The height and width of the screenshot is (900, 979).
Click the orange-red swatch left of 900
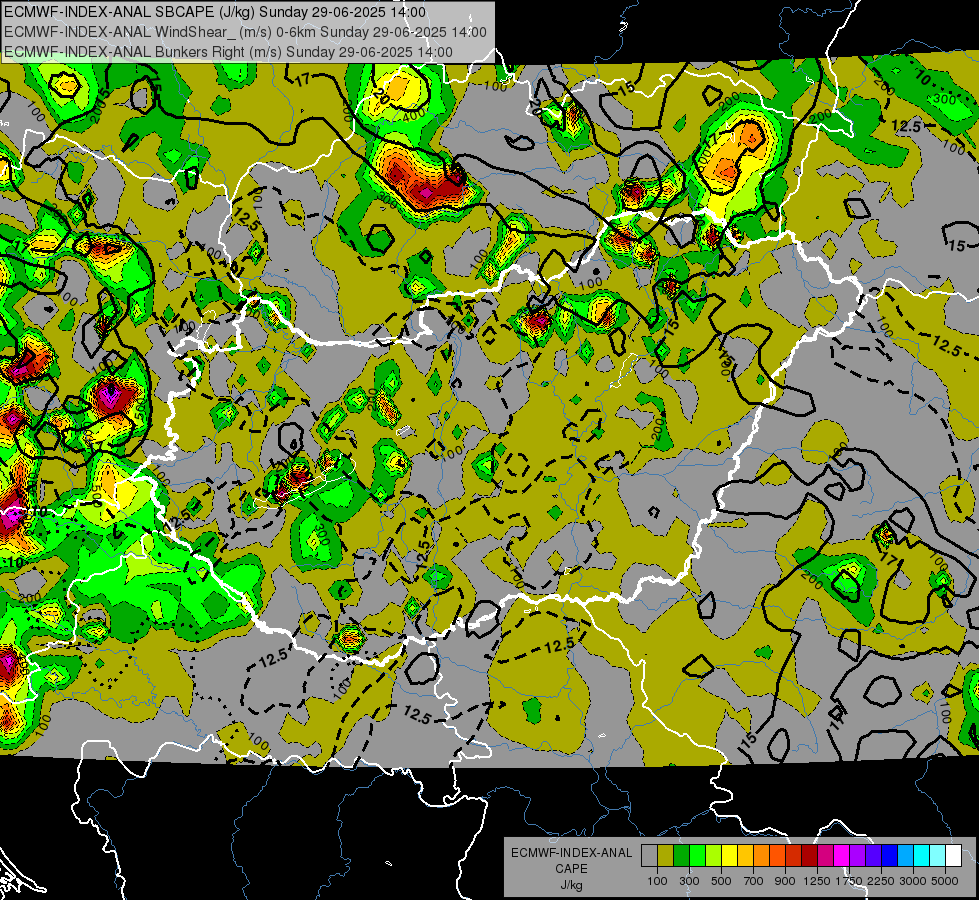(777, 856)
